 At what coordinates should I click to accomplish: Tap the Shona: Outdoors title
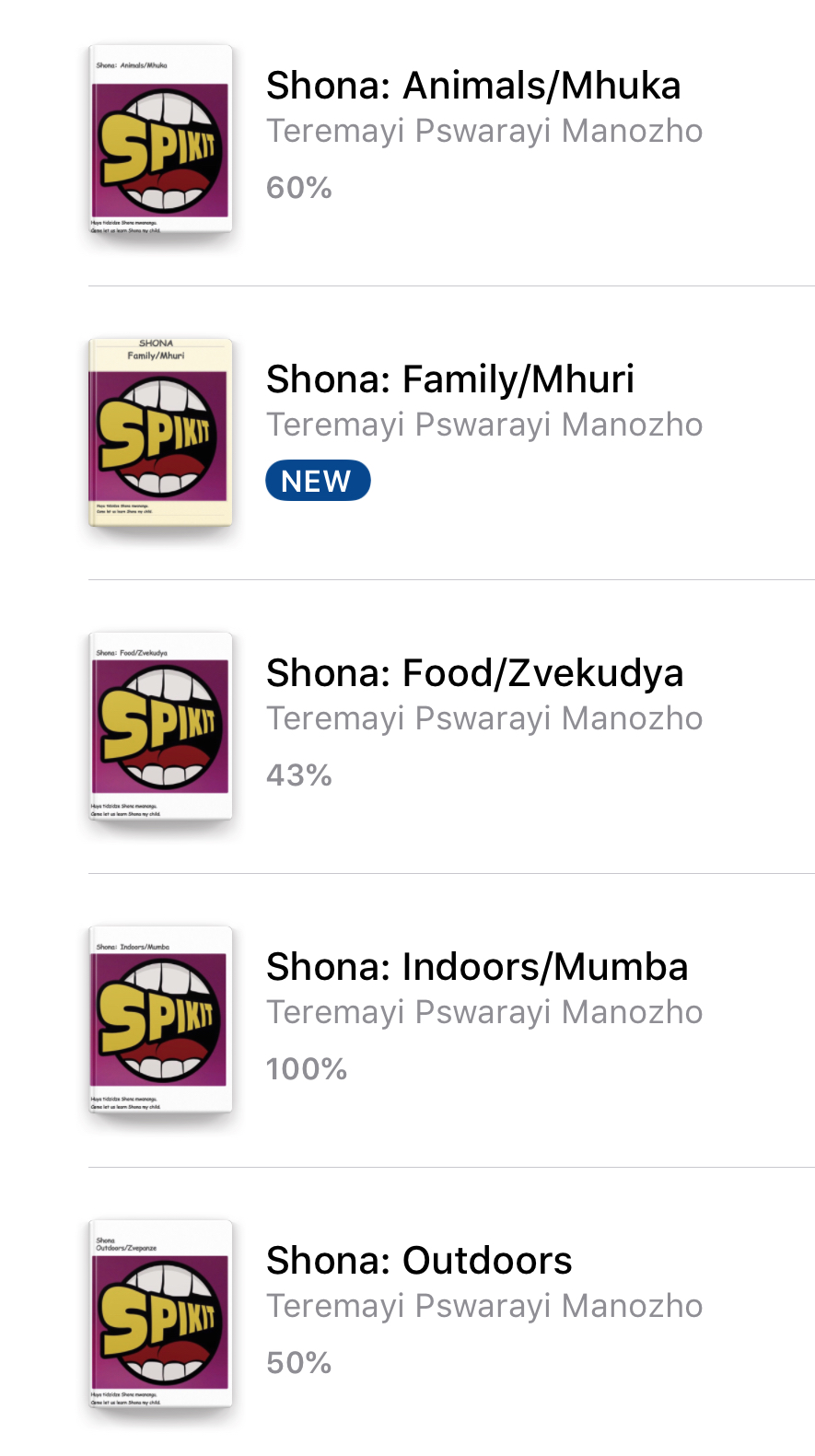pyautogui.click(x=419, y=1261)
